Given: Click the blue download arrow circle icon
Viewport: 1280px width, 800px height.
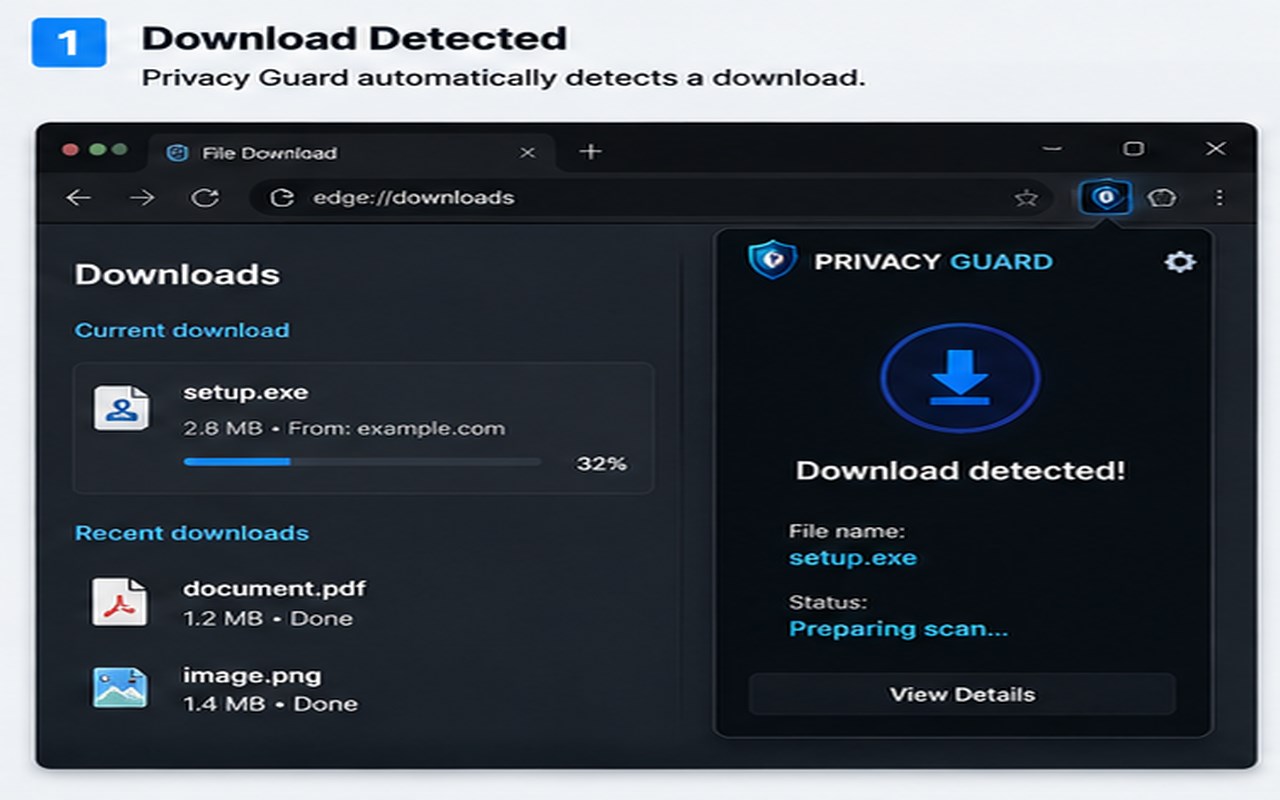Looking at the screenshot, I should pos(960,379).
